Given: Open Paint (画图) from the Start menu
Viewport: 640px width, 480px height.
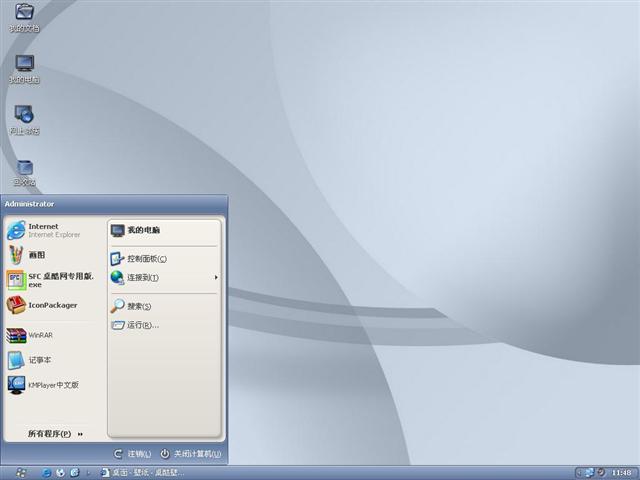Looking at the screenshot, I should (x=55, y=255).
